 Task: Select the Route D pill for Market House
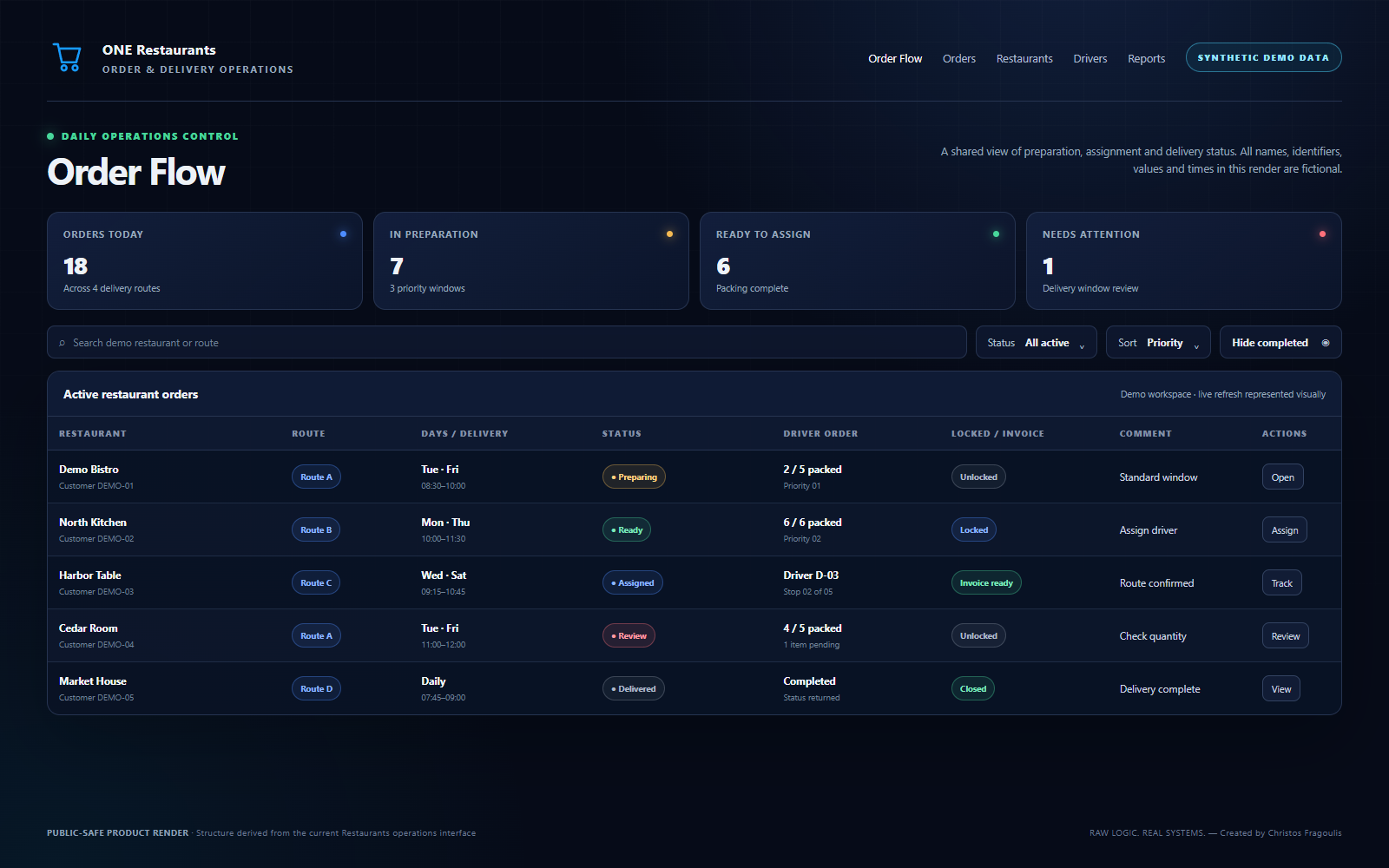(316, 689)
